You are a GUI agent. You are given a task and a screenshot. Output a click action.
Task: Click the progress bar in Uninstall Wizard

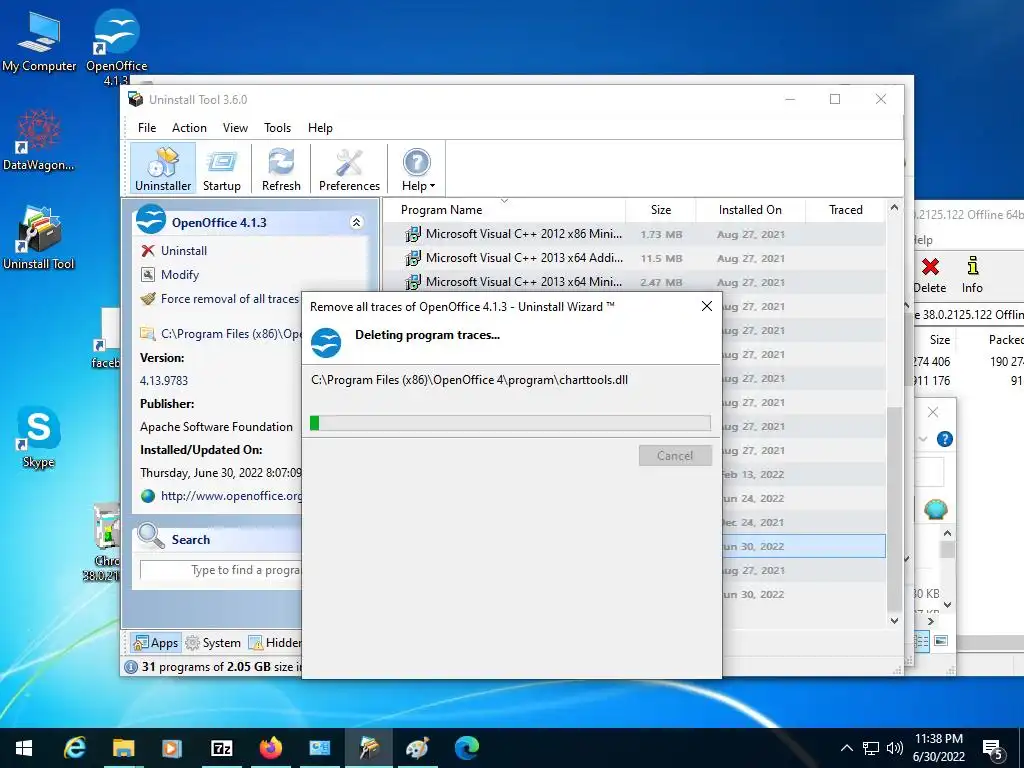click(x=510, y=423)
